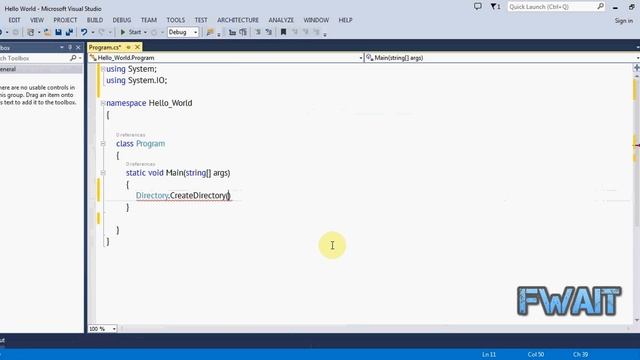Open the VIEW menu
The width and height of the screenshot is (640, 360).
(37, 20)
